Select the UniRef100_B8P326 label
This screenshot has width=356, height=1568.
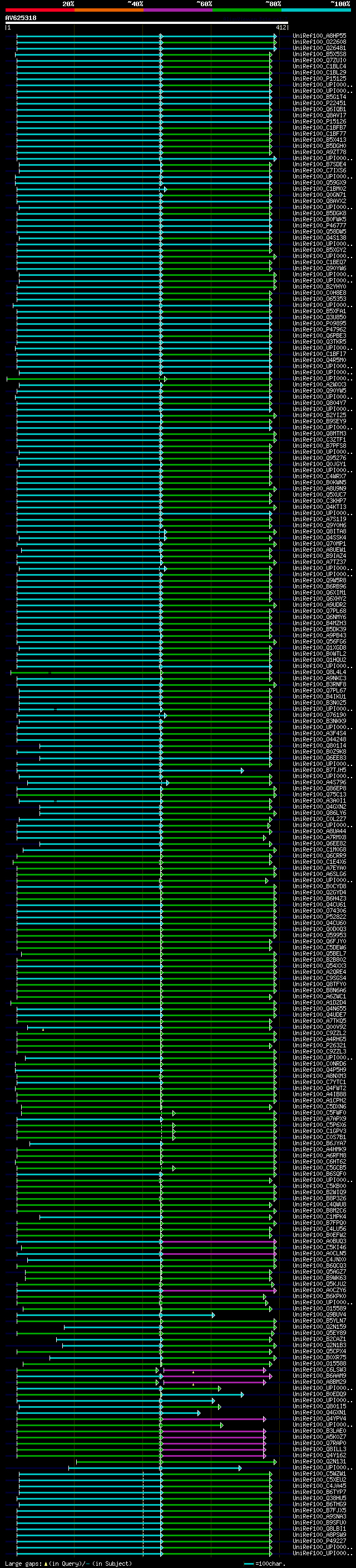click(x=319, y=1198)
